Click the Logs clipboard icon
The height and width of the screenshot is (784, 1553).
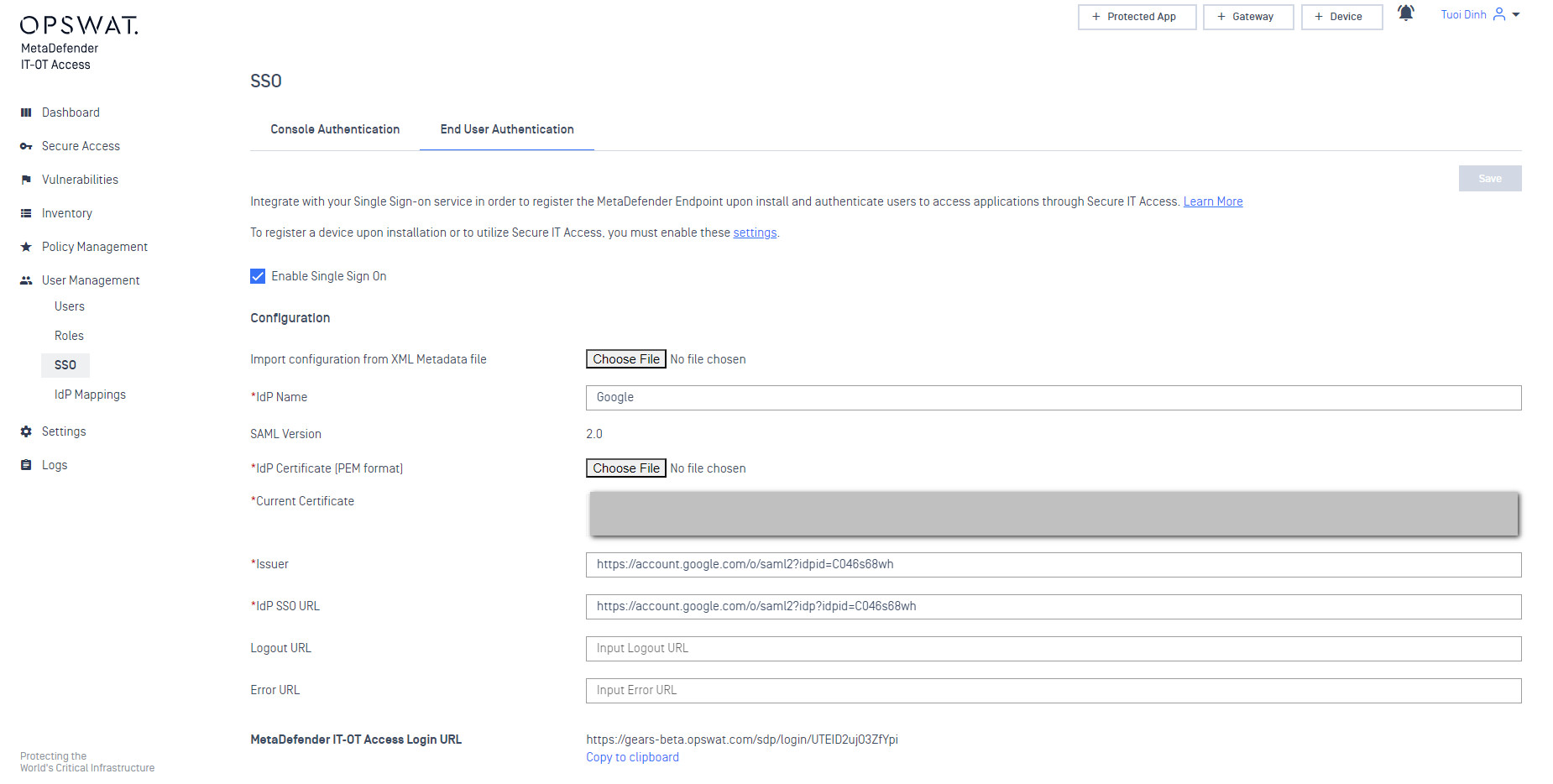pos(26,465)
